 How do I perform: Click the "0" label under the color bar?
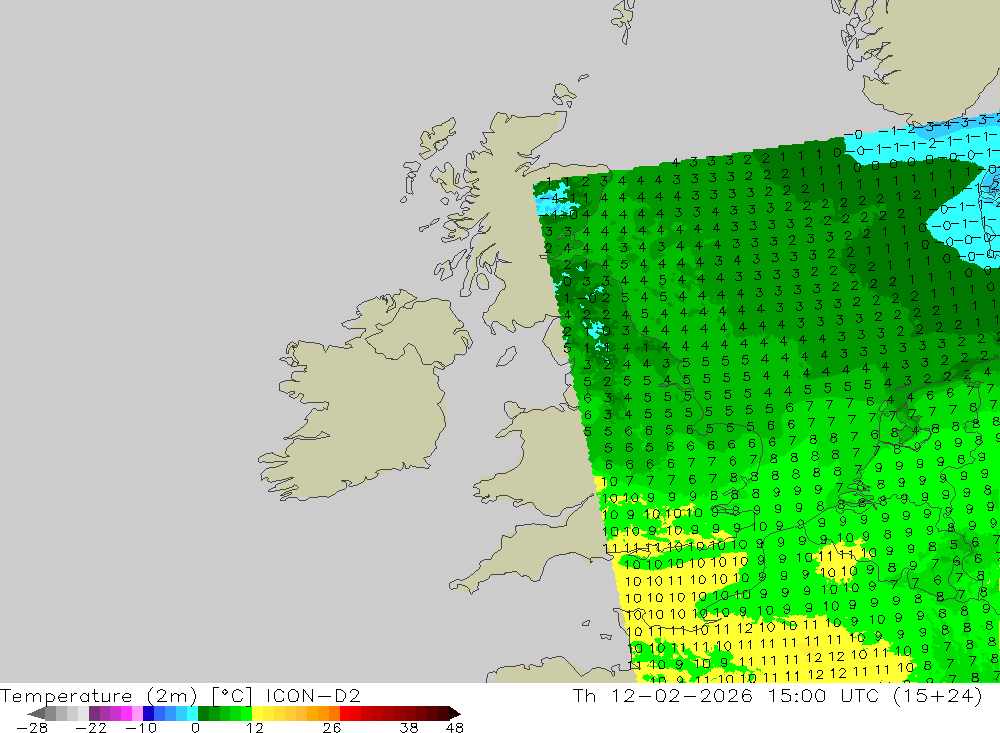195,728
